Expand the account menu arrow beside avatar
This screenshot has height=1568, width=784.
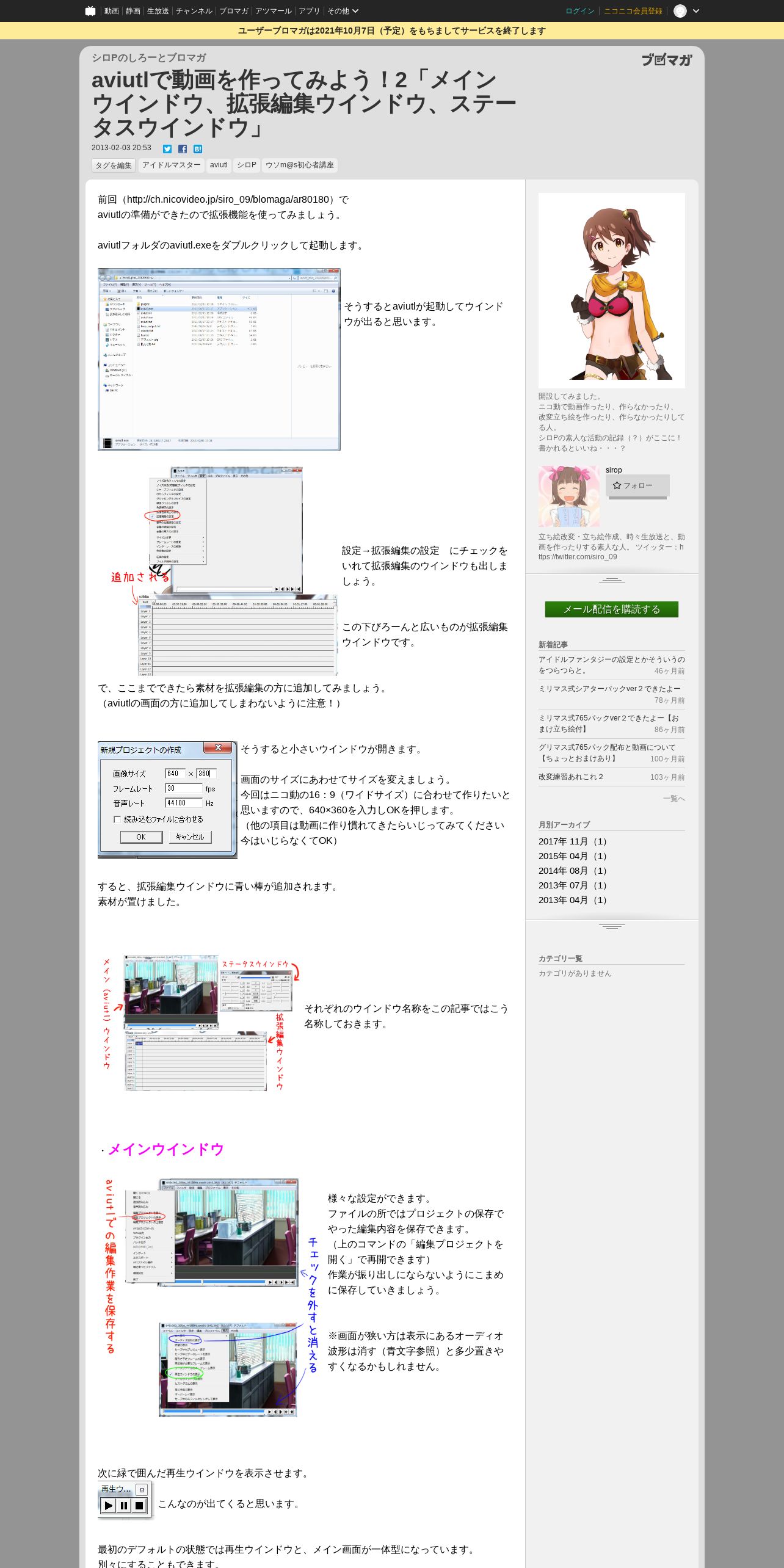[x=696, y=11]
